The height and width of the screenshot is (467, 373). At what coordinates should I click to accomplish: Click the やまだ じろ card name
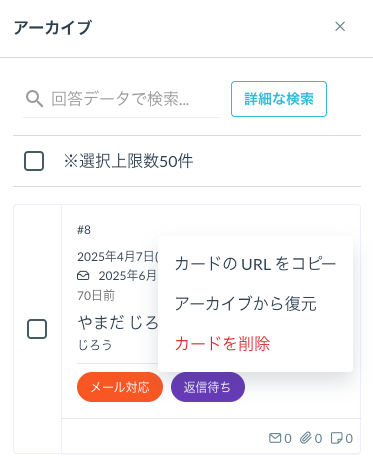point(118,323)
